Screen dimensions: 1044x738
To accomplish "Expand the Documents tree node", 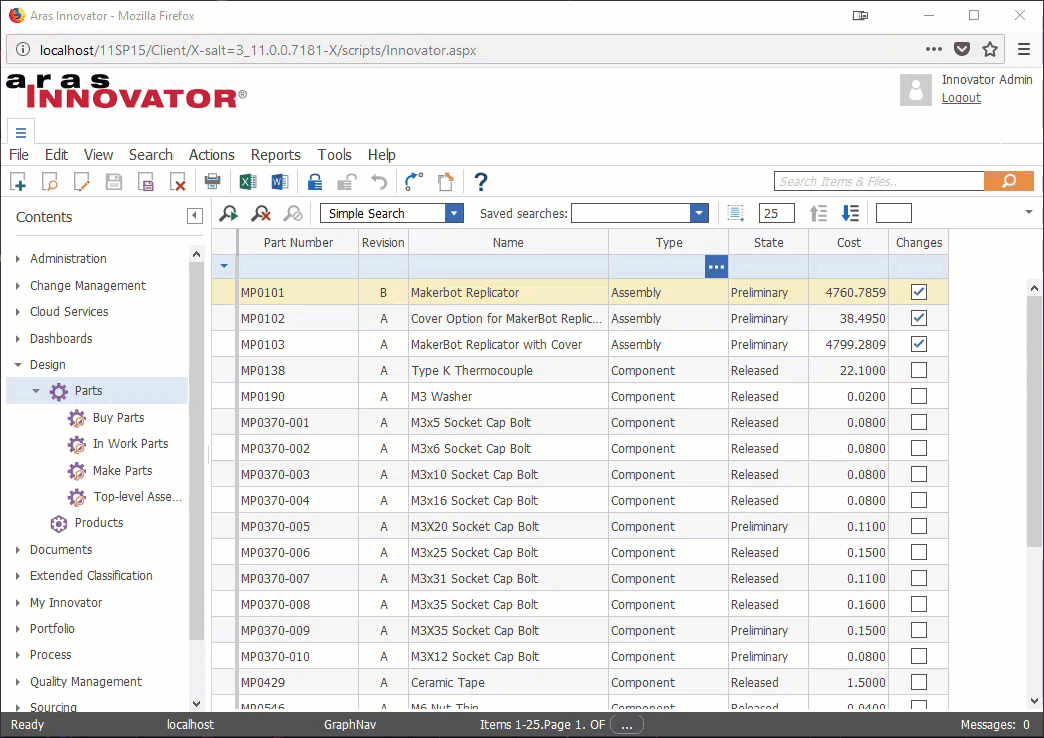I will 18,550.
